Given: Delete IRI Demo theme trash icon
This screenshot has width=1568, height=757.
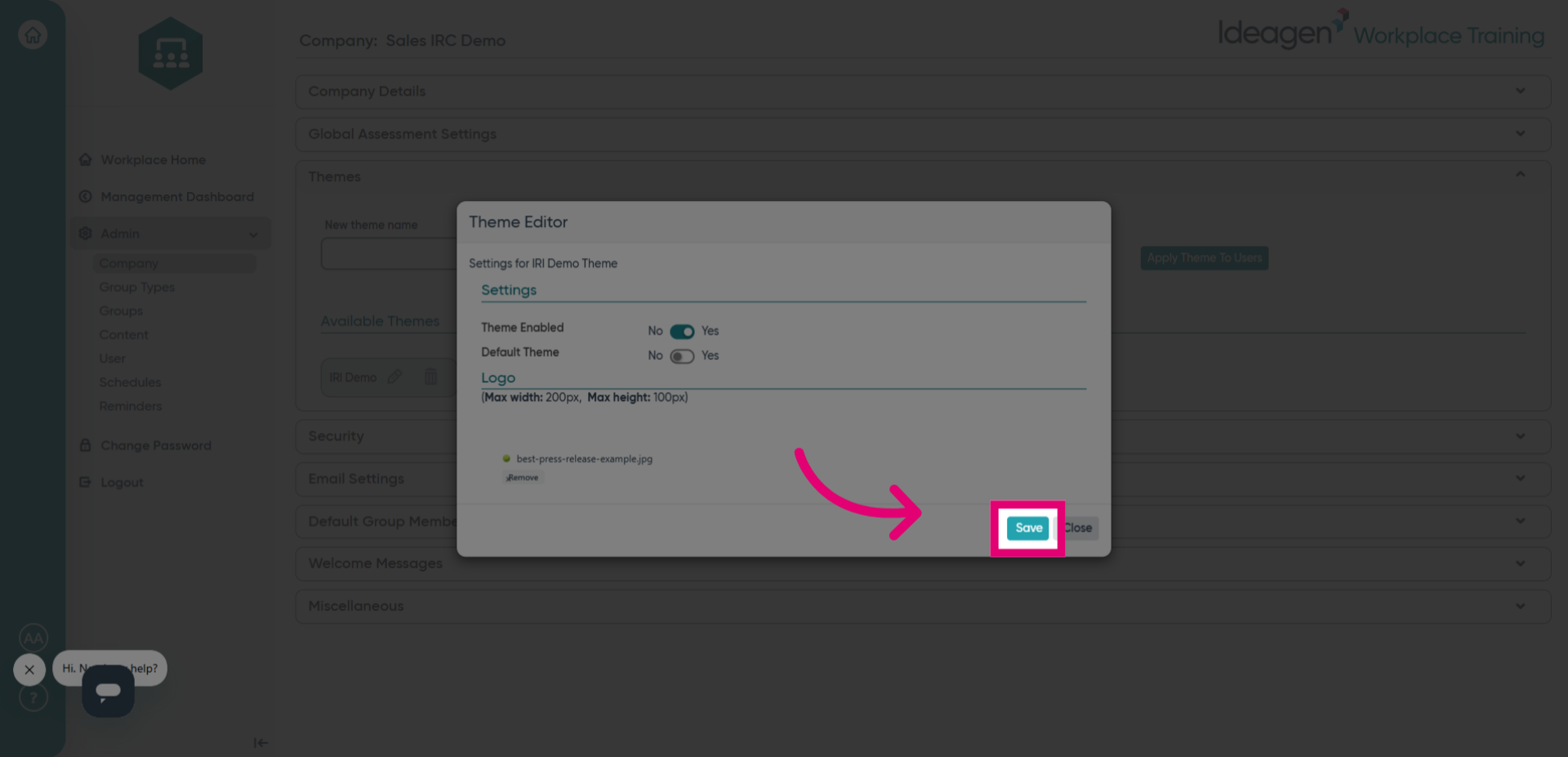Looking at the screenshot, I should click(x=430, y=376).
